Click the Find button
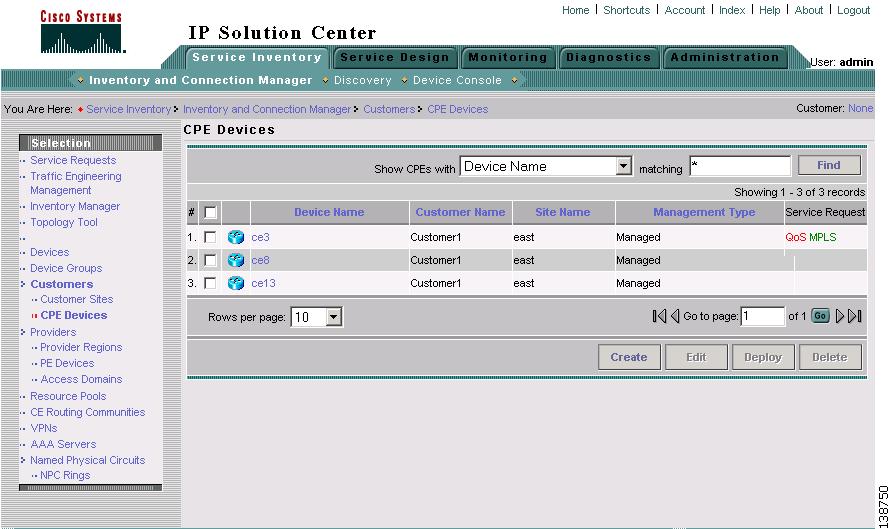This screenshot has width=890, height=529. (829, 165)
